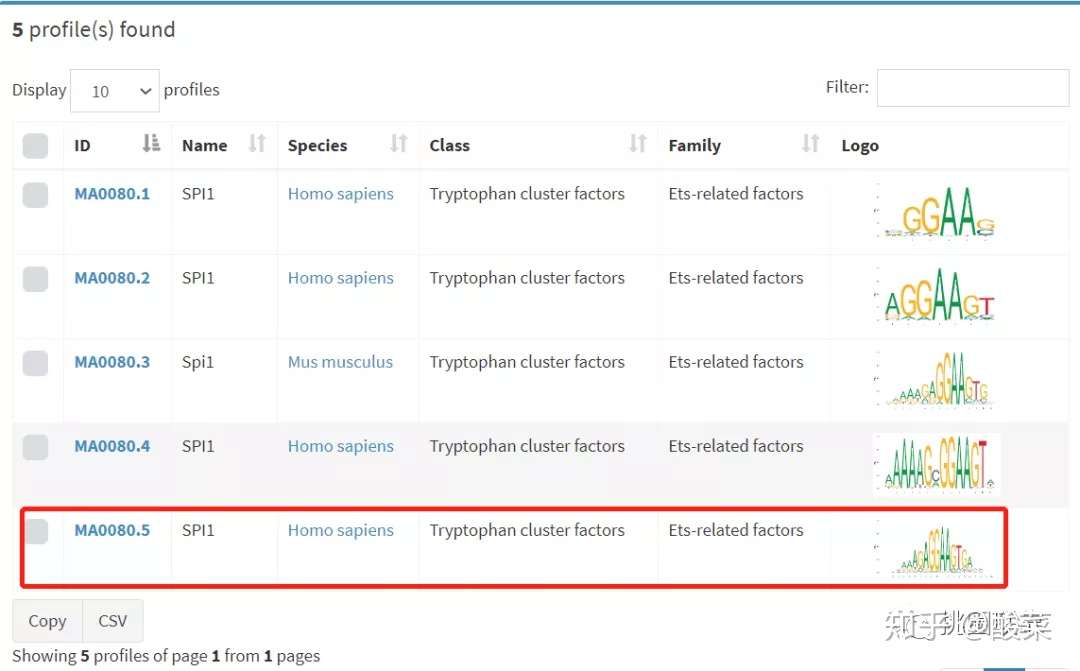Tick the select-all checkbox in header
The image size is (1080, 671).
point(35,146)
